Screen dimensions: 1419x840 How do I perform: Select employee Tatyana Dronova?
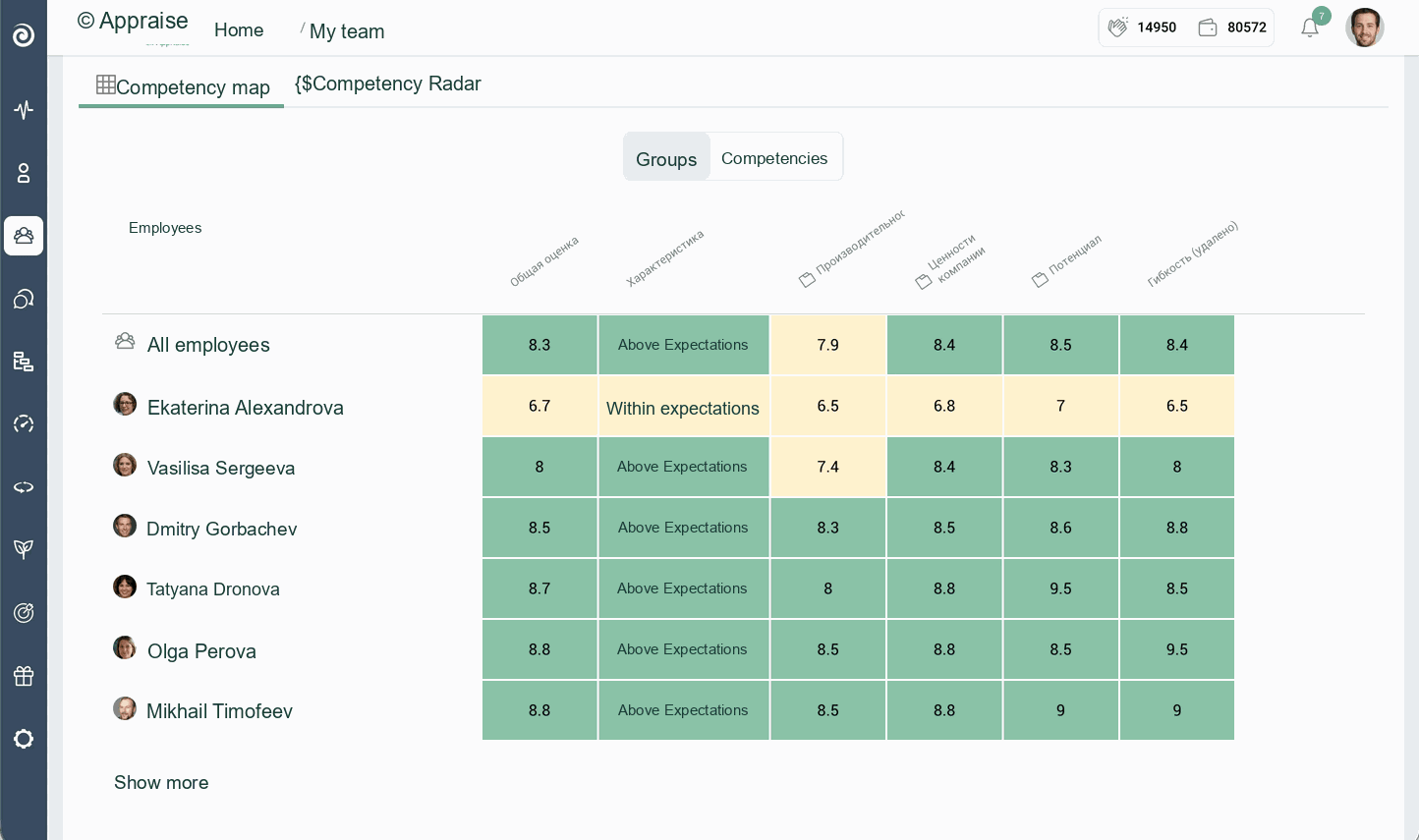[x=213, y=589]
